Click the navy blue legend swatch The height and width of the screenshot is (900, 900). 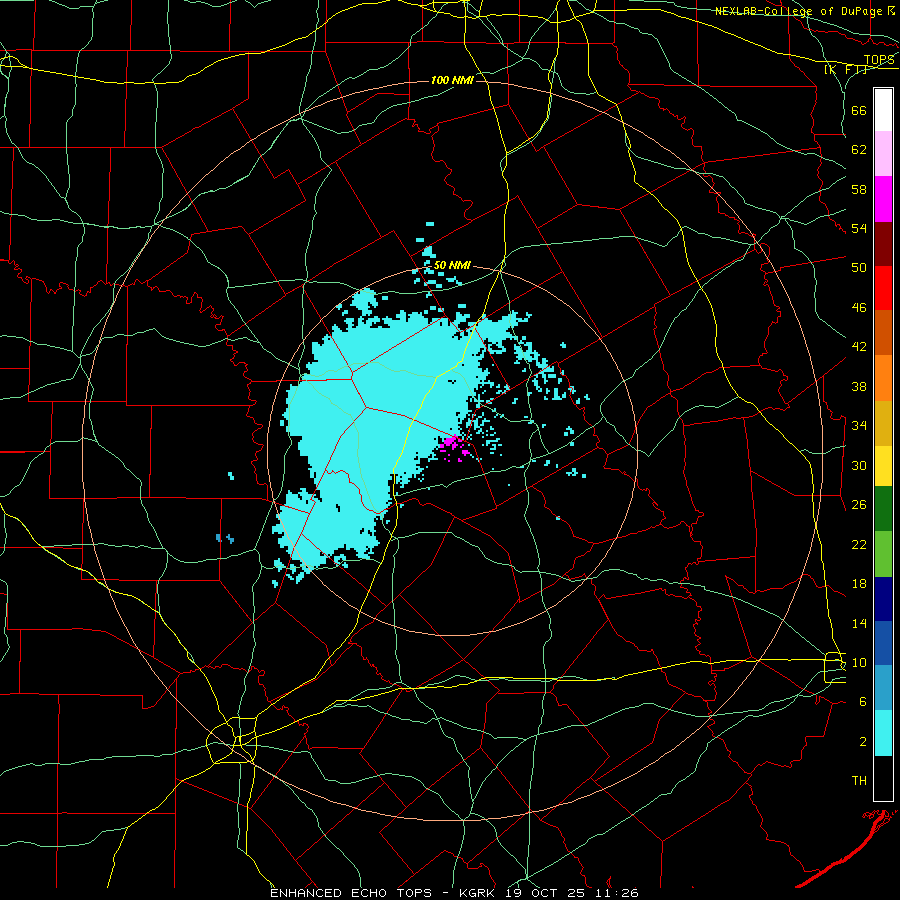tap(883, 599)
